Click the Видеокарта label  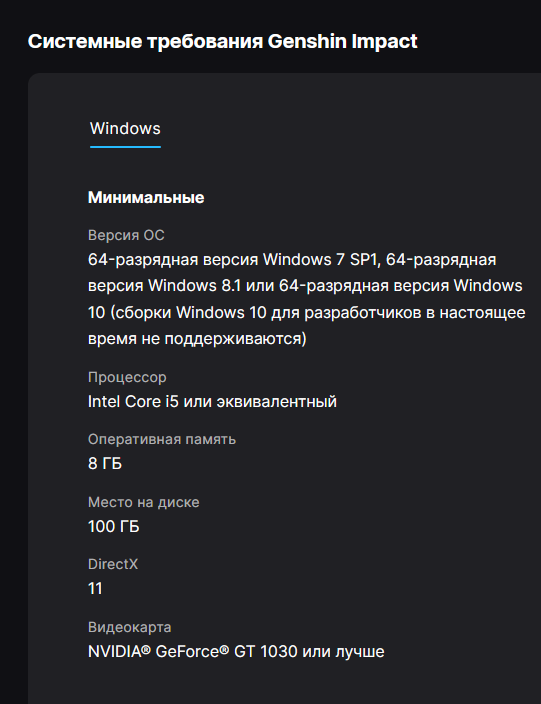129,627
